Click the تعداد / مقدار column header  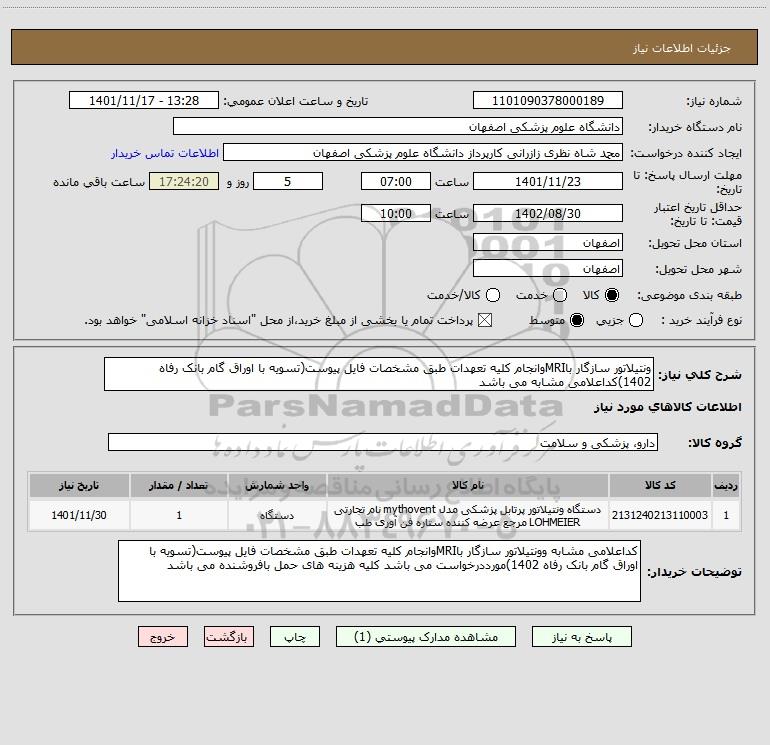(179, 485)
